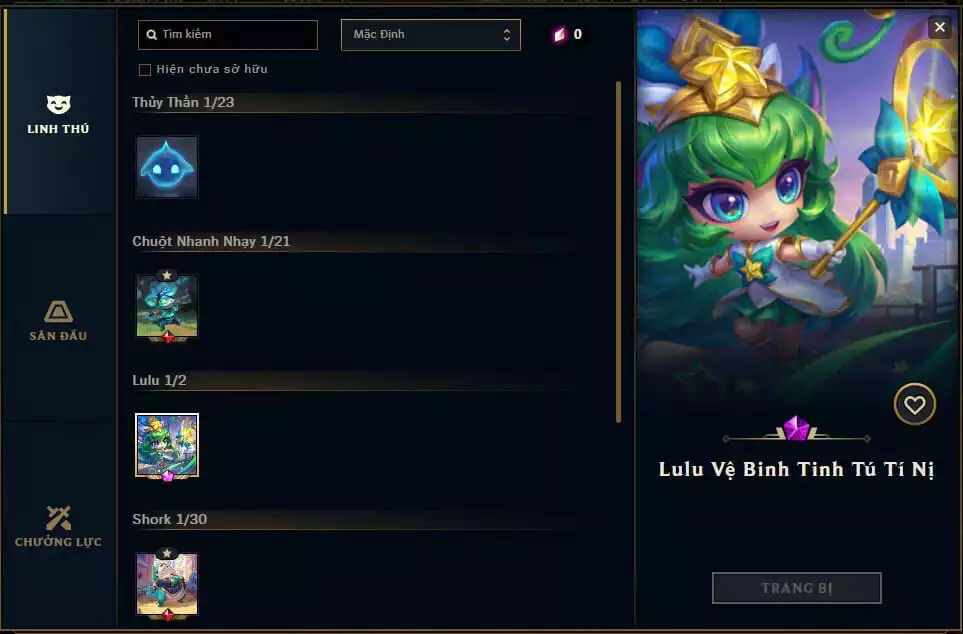Switch to the Chưởng Lực tab
The height and width of the screenshot is (634, 963).
(58, 526)
